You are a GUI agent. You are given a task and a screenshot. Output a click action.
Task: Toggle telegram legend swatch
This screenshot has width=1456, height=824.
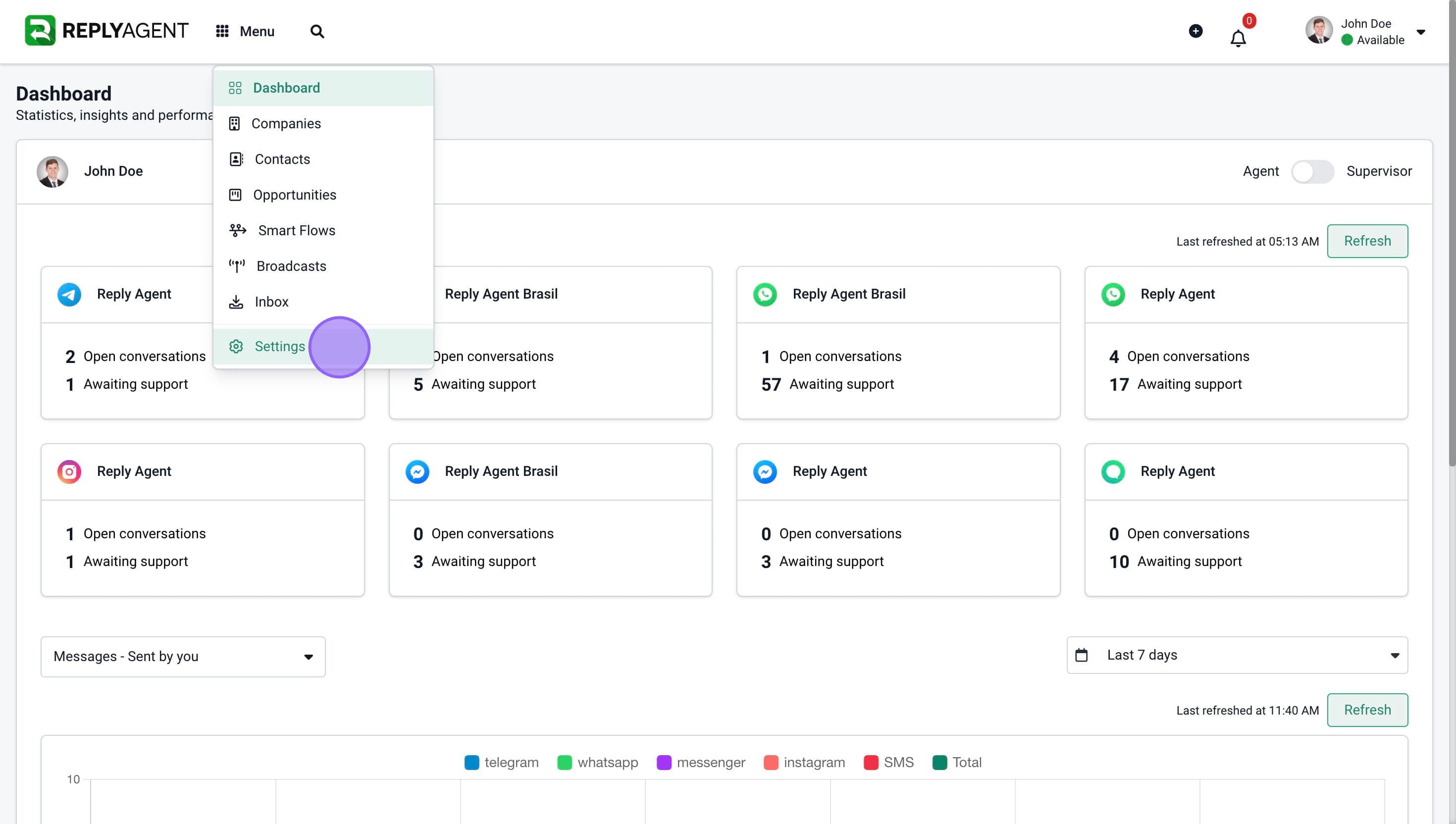tap(471, 762)
